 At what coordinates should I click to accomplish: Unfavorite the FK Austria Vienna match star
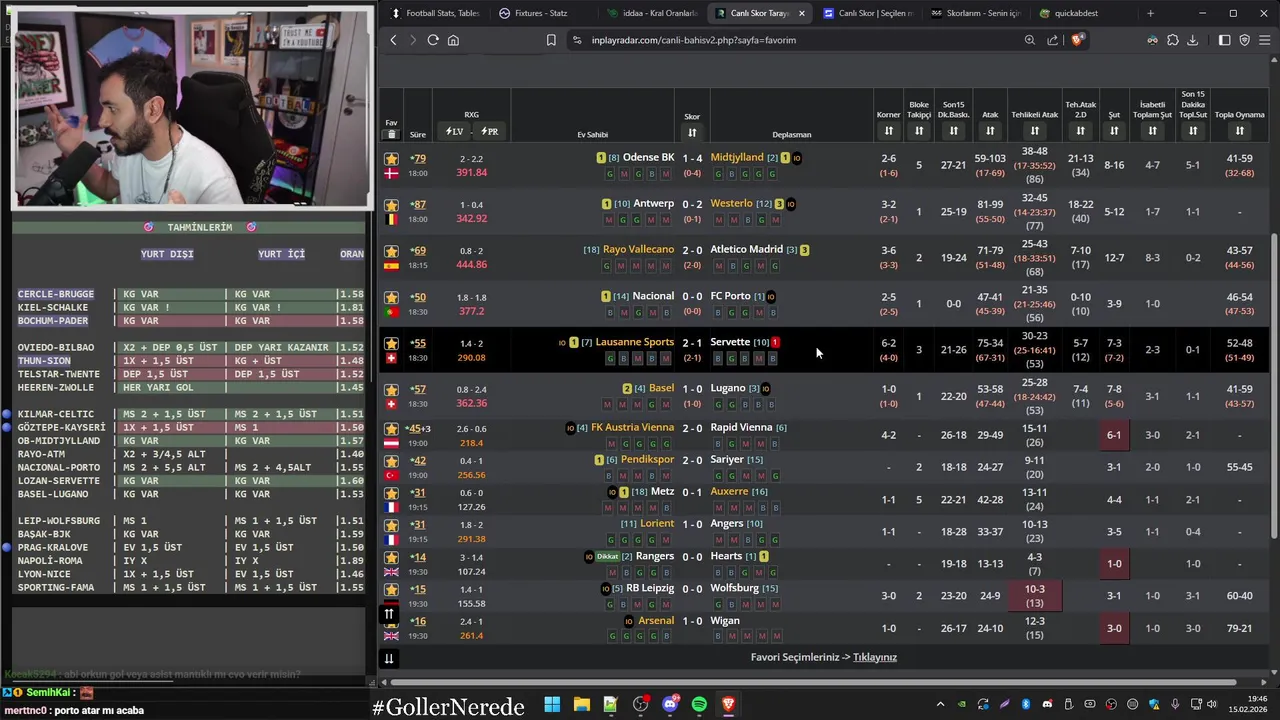(x=391, y=428)
